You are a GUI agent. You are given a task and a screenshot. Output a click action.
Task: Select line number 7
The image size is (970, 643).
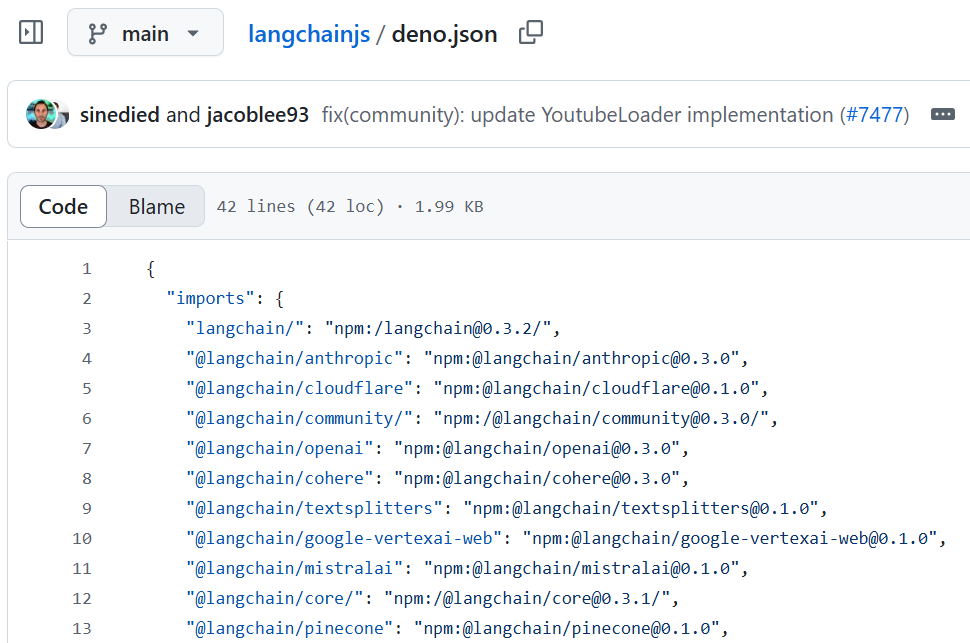pos(87,449)
